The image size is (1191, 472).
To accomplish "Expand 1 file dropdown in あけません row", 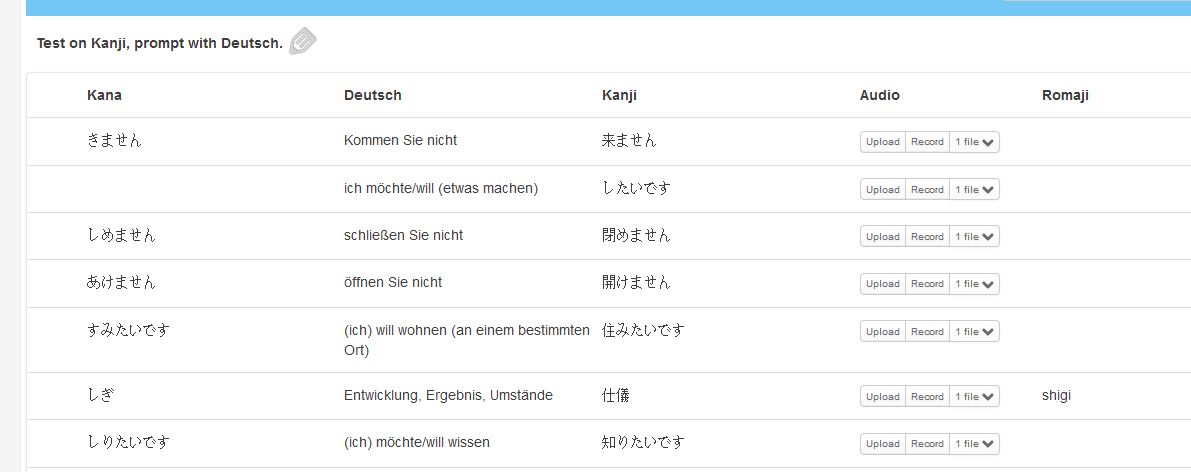I will (x=975, y=284).
